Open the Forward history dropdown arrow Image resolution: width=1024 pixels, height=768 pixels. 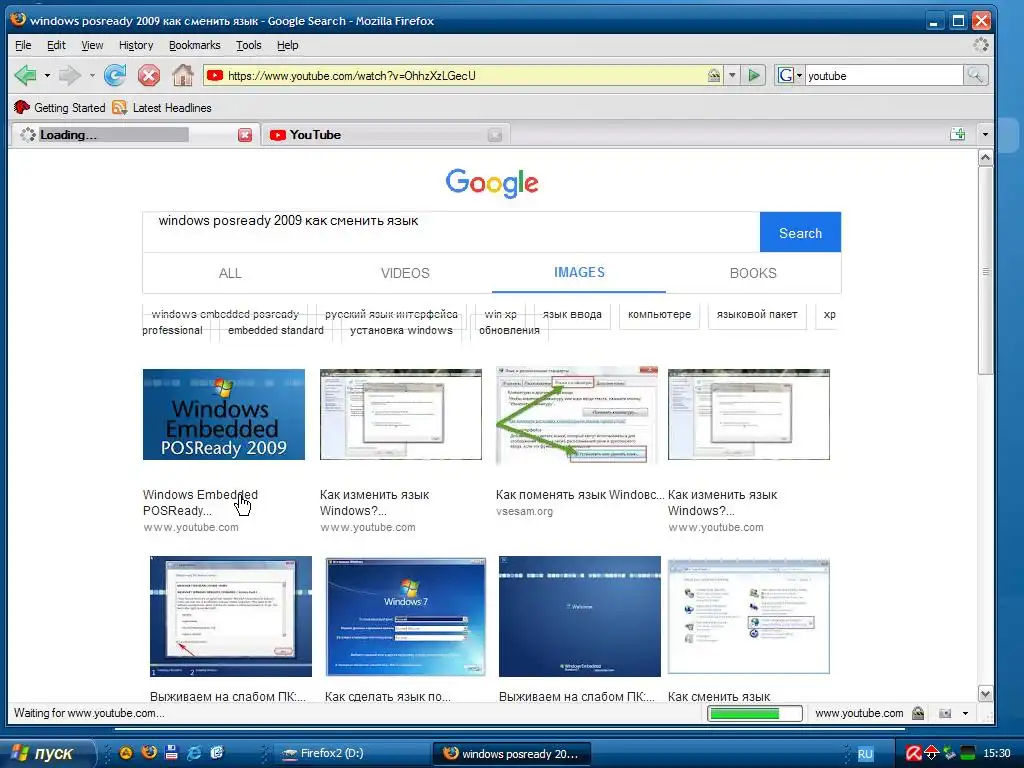(92, 76)
